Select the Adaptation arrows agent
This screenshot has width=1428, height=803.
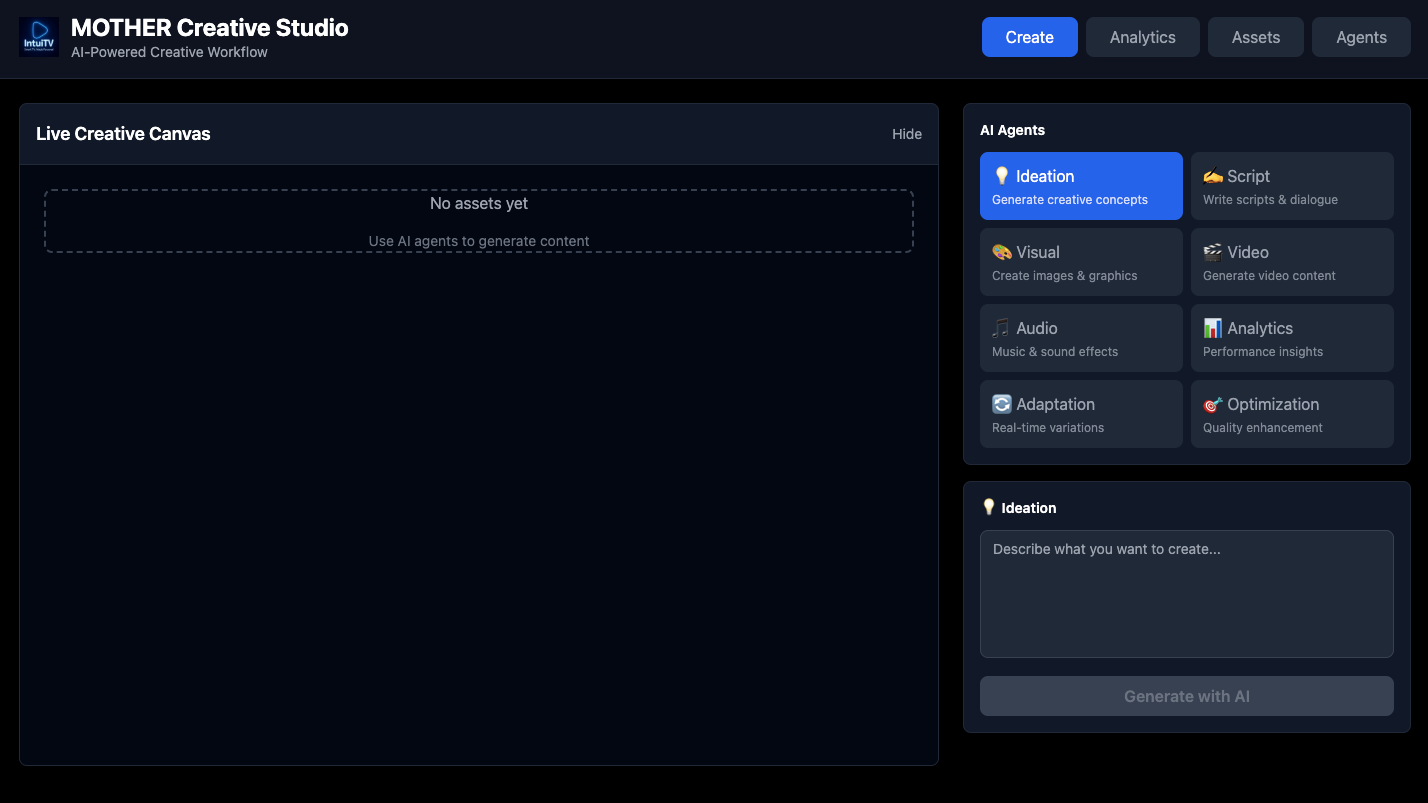click(x=1081, y=414)
